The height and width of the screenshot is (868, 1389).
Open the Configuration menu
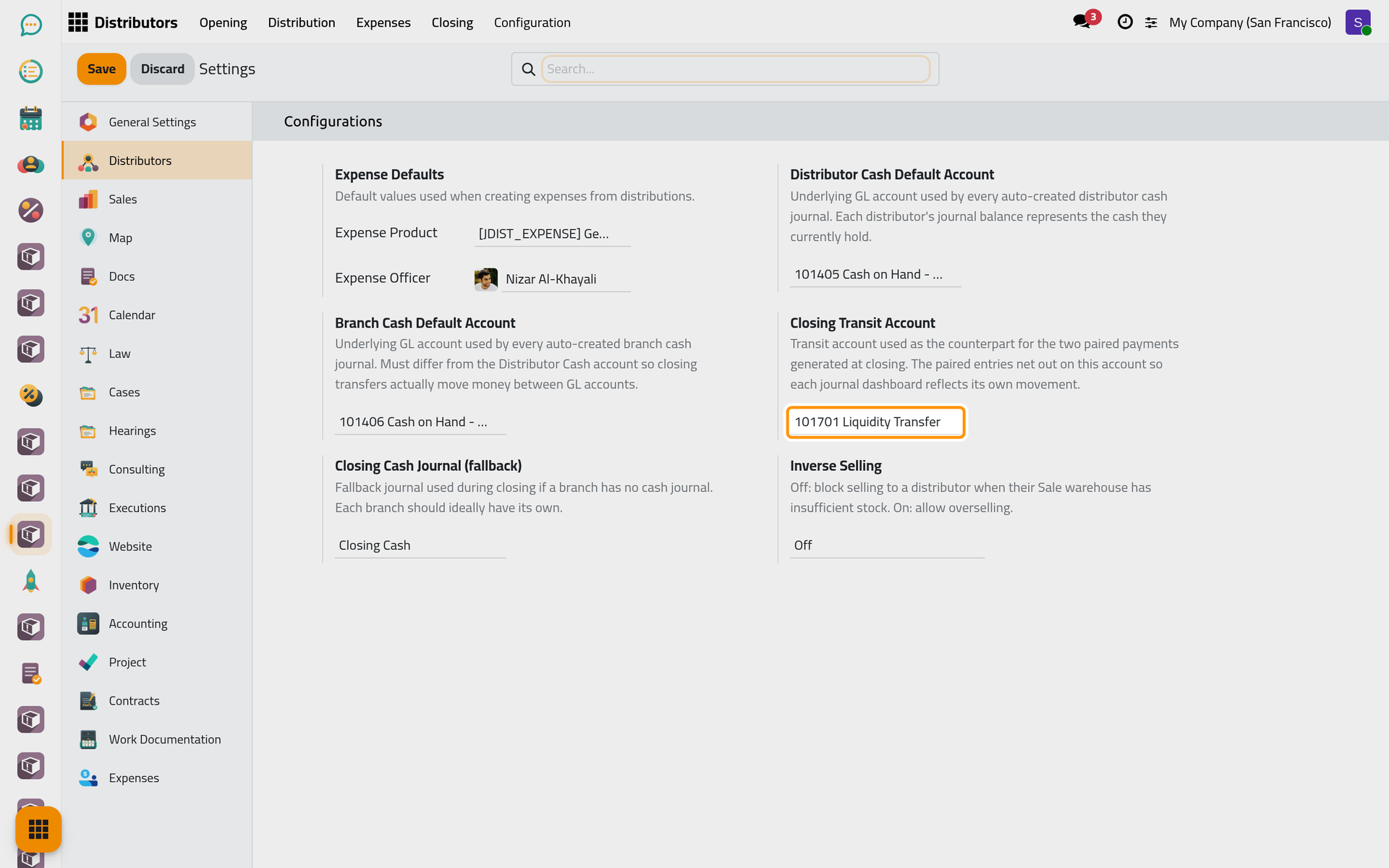tap(532, 22)
